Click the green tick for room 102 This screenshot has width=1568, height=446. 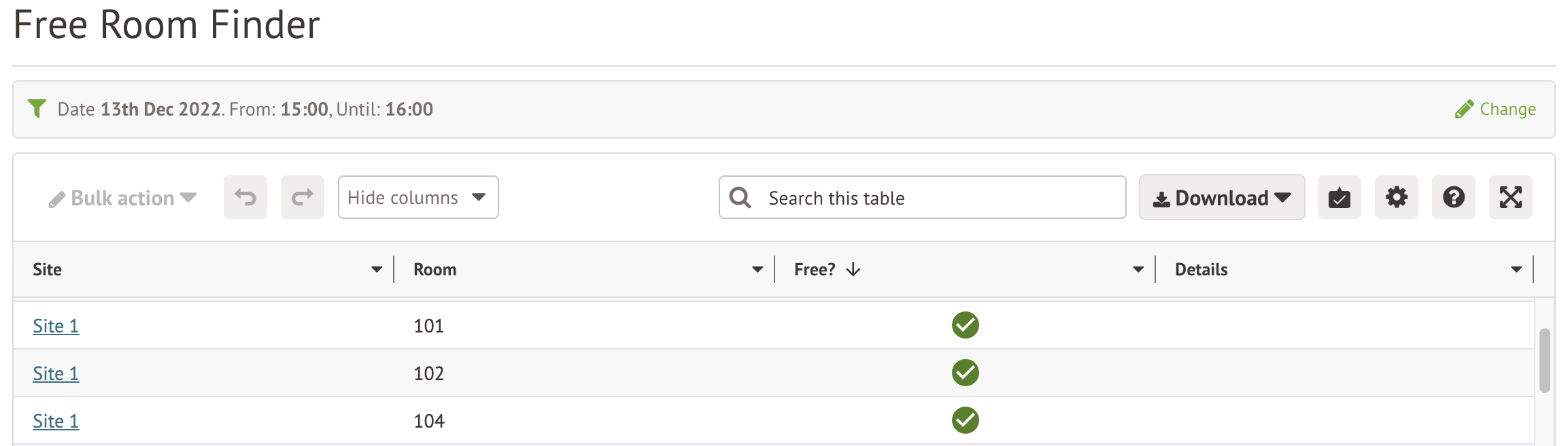coord(965,373)
